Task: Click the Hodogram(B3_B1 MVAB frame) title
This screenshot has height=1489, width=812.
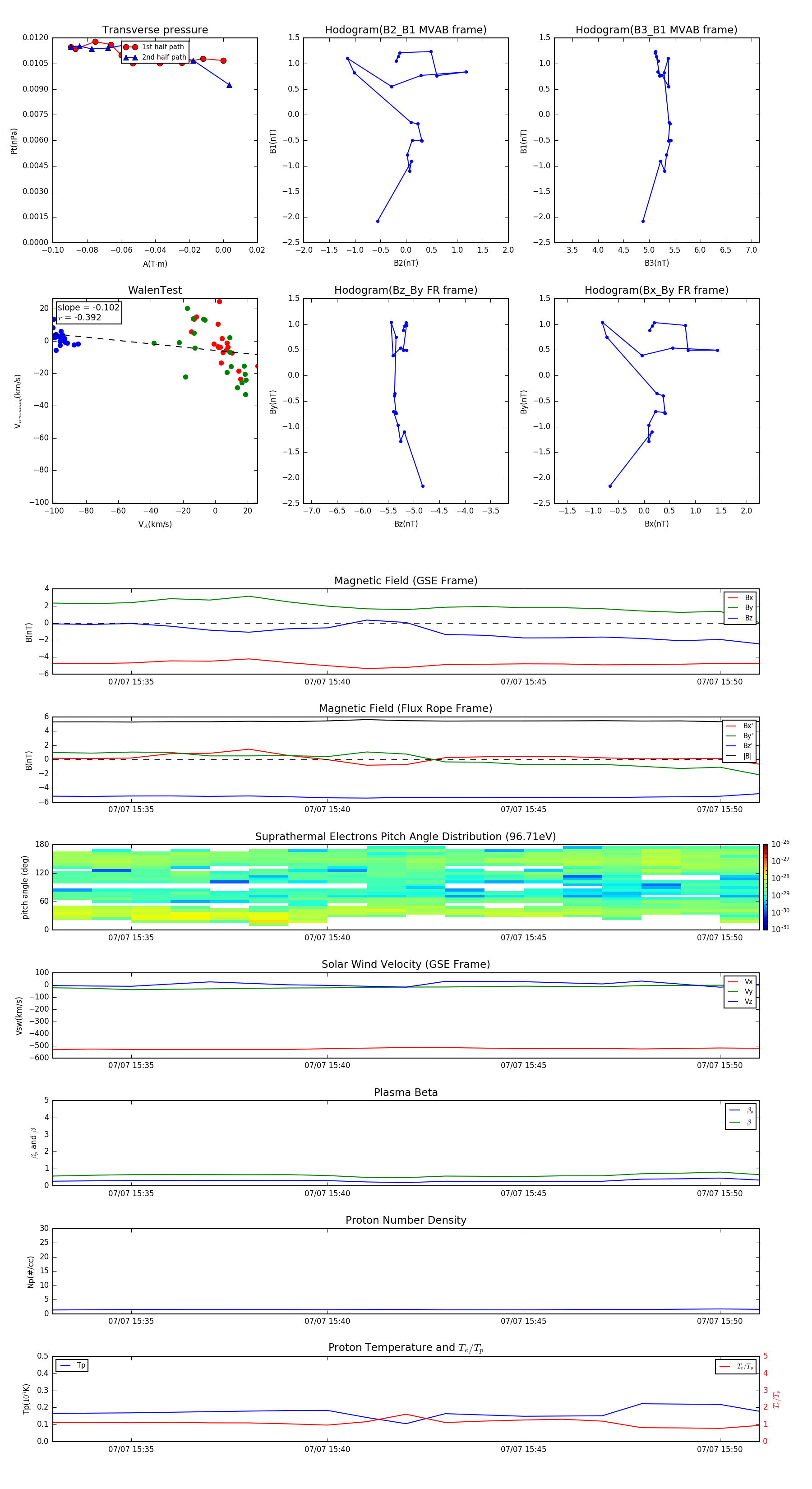Action: [656, 30]
